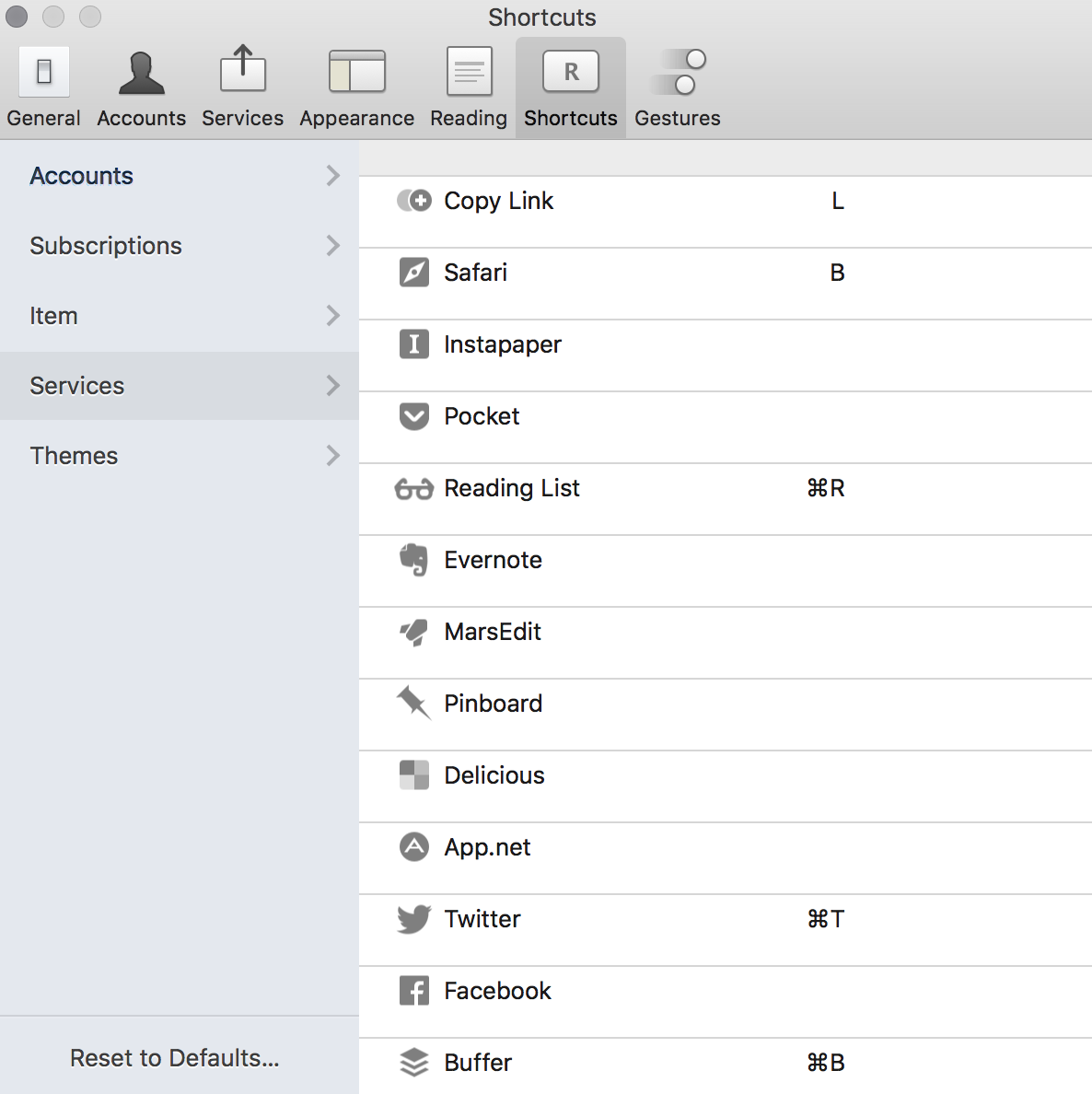Open the General preferences icon
The width and height of the screenshot is (1092, 1094).
point(44,72)
